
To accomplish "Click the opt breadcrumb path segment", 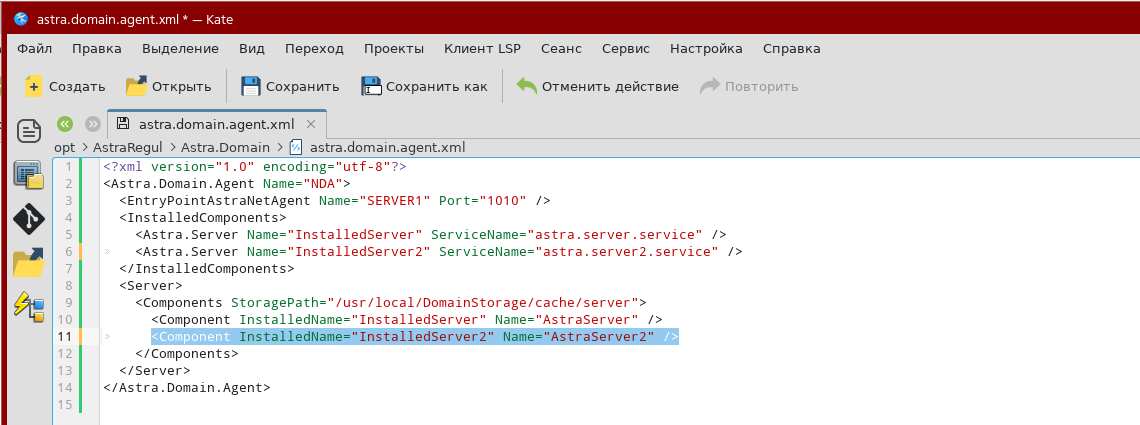I will click(x=64, y=147).
